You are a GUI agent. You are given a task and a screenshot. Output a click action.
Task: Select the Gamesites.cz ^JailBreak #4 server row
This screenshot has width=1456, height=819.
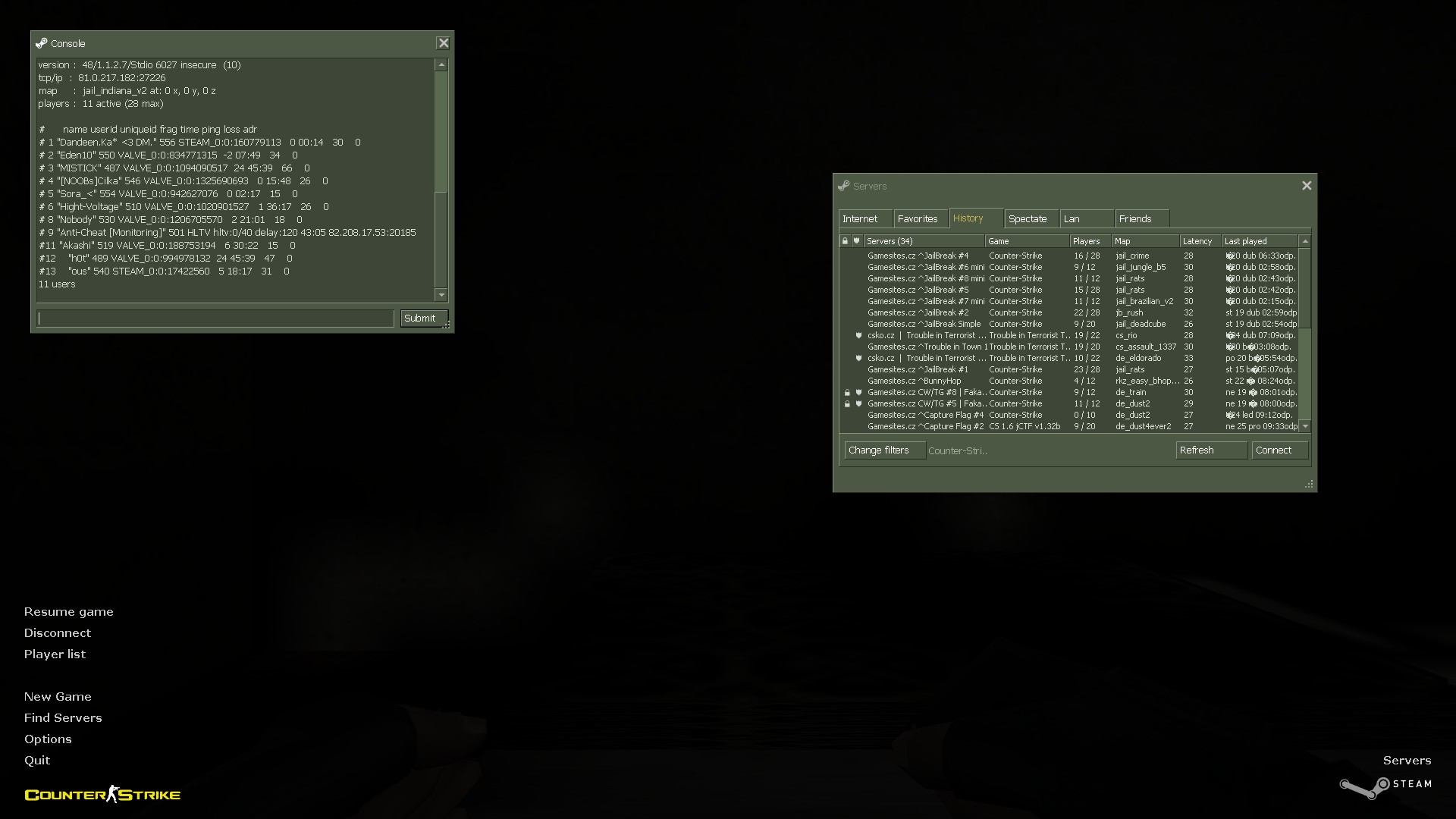click(1069, 256)
